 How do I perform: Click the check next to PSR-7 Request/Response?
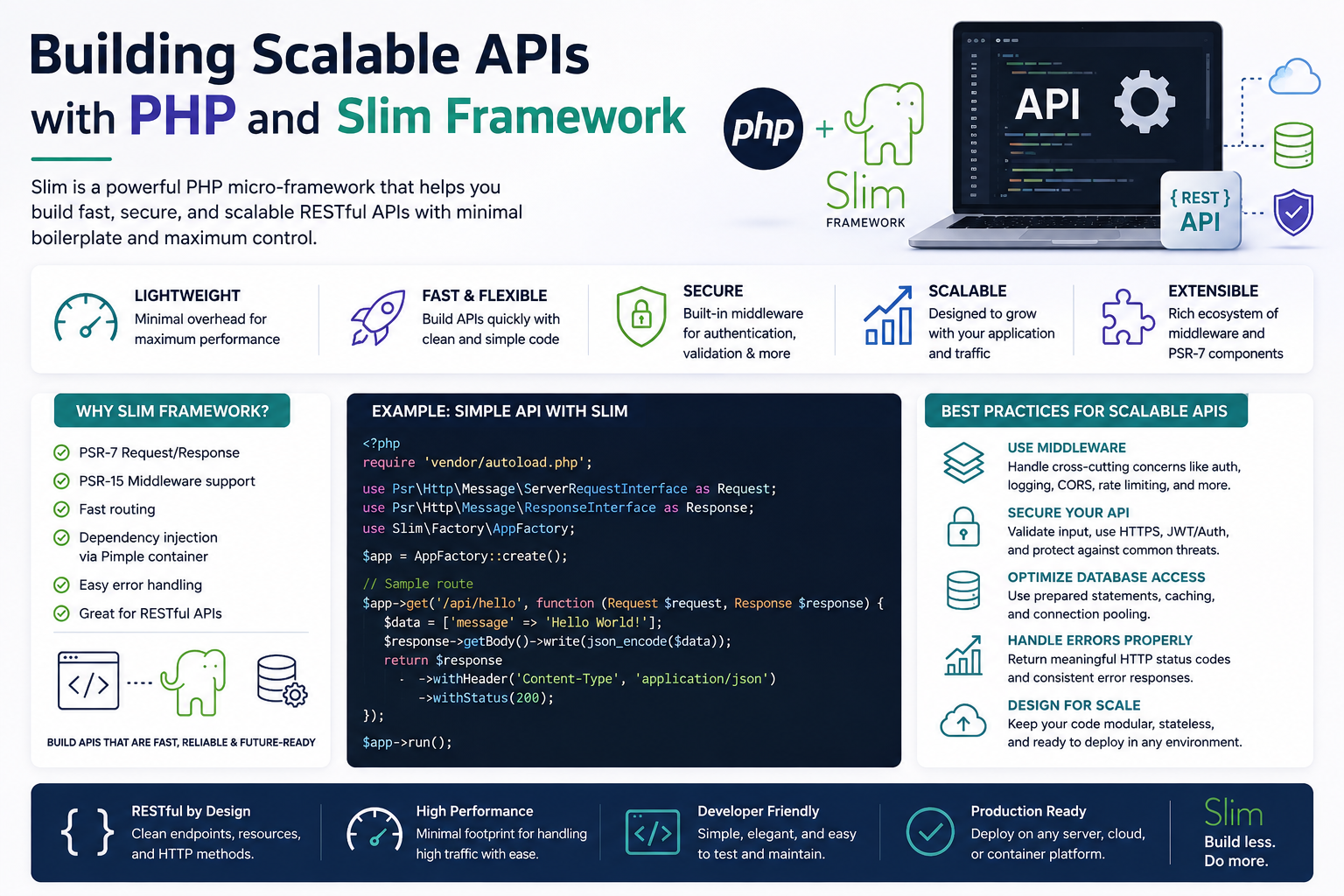[61, 452]
